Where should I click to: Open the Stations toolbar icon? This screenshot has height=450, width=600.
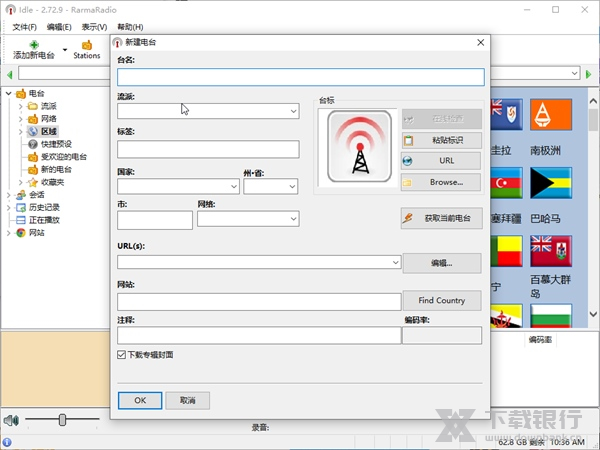pos(87,45)
